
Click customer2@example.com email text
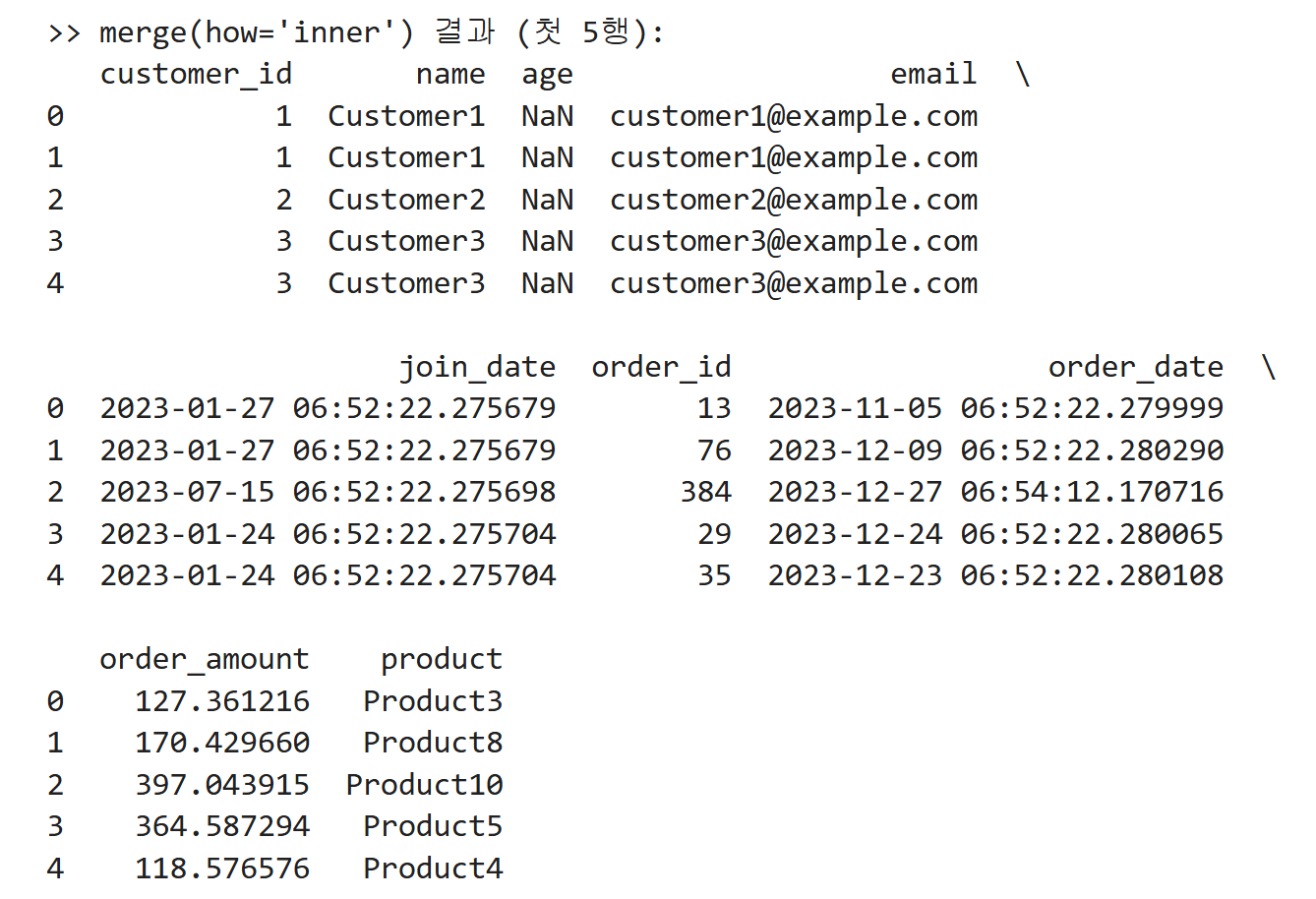(794, 200)
